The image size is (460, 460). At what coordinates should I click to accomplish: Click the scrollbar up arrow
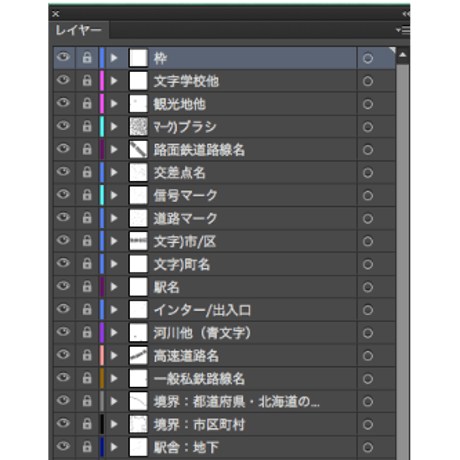tap(403, 55)
